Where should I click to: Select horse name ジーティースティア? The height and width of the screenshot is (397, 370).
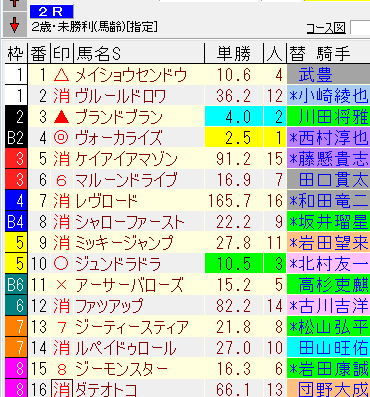pyautogui.click(x=132, y=327)
